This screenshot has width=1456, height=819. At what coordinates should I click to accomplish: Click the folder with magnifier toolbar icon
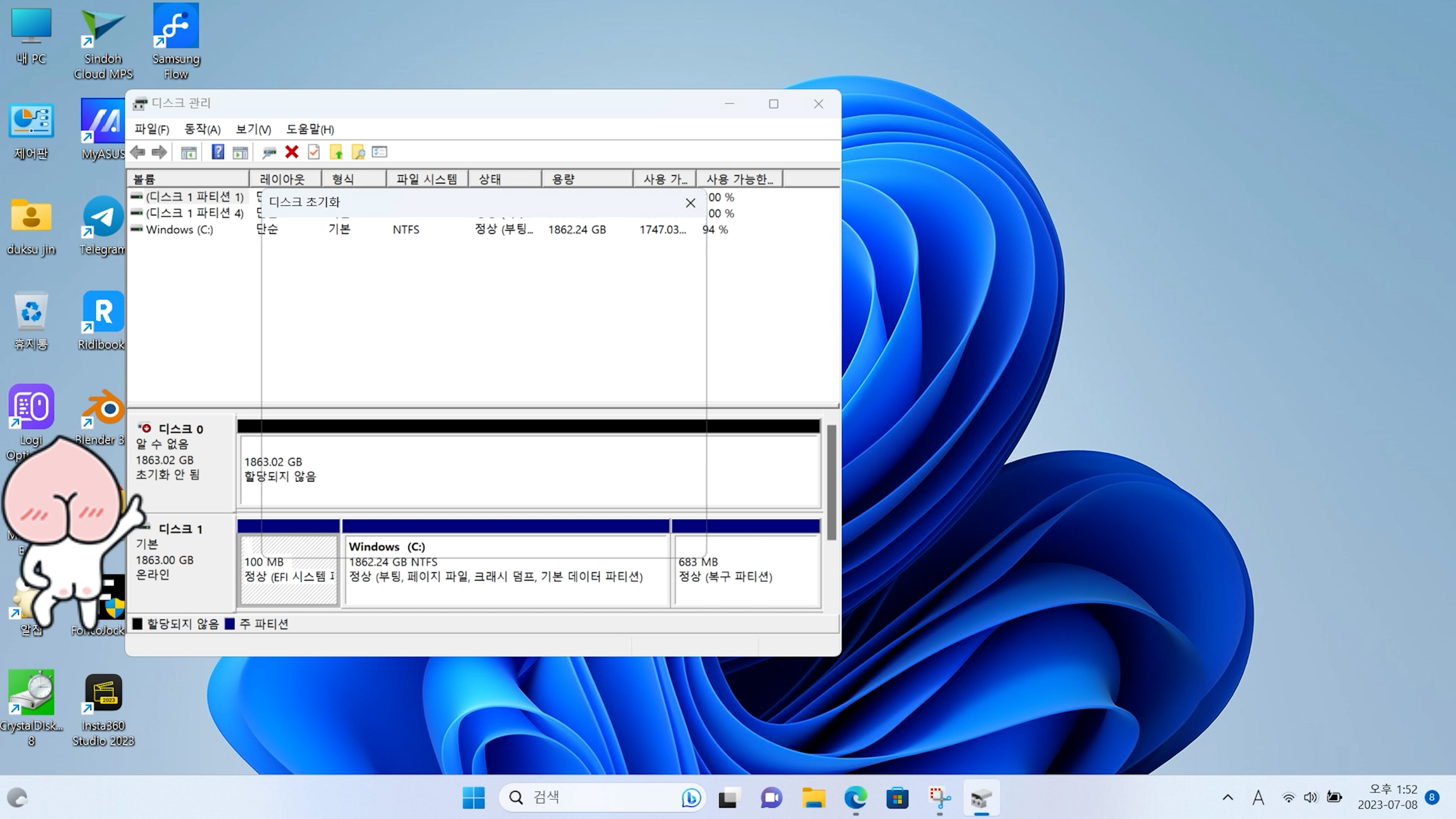[x=358, y=152]
